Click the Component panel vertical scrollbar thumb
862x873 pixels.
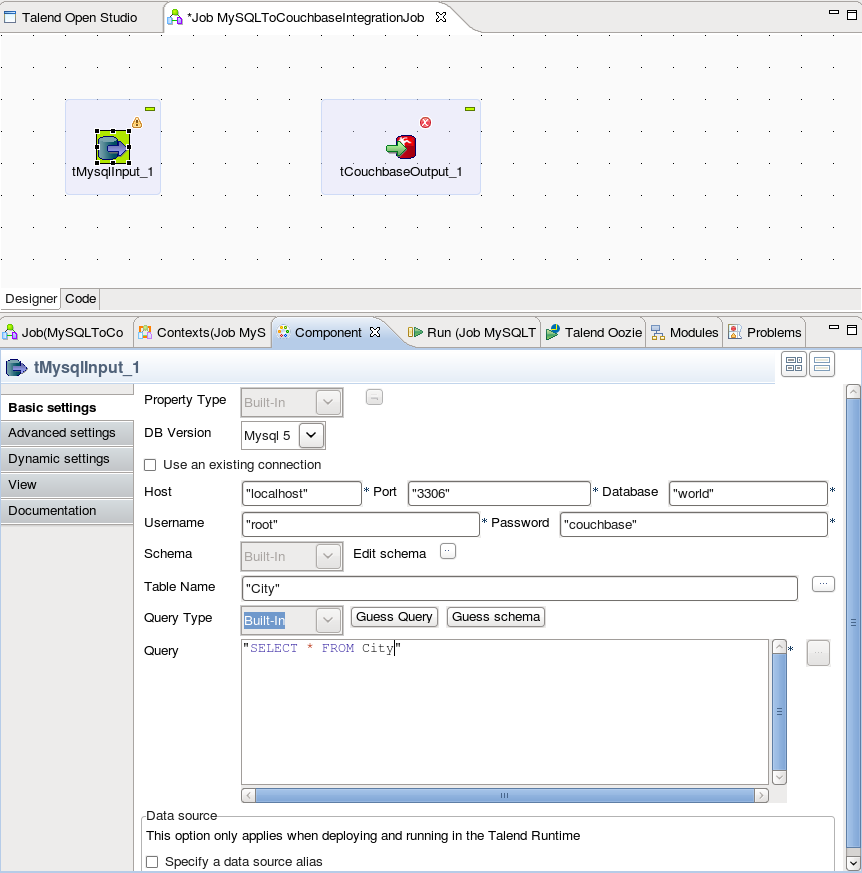[x=853, y=623]
